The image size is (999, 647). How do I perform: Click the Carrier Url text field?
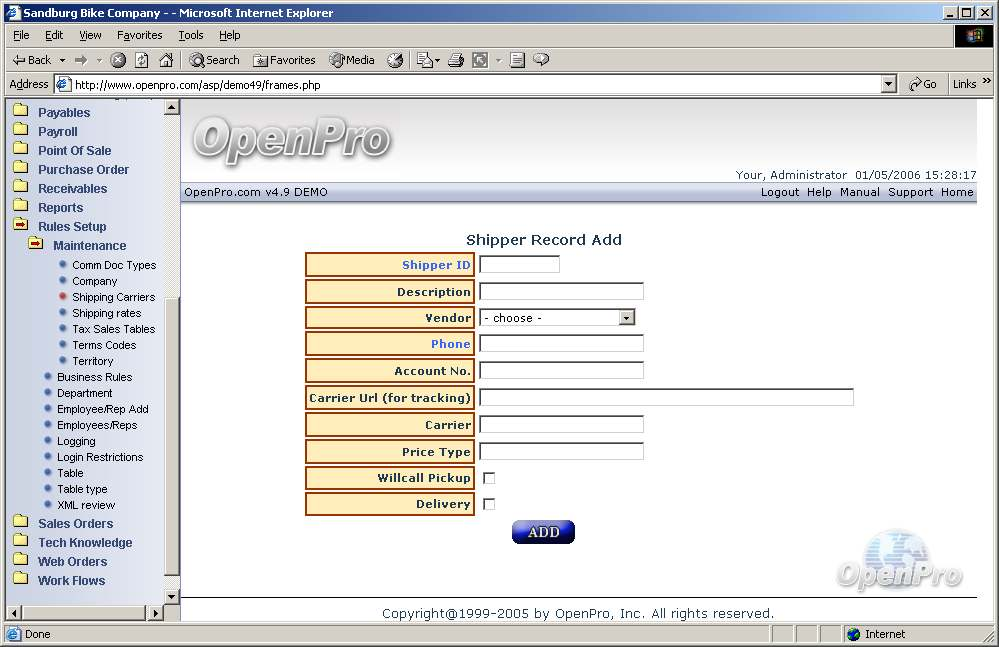(x=666, y=397)
